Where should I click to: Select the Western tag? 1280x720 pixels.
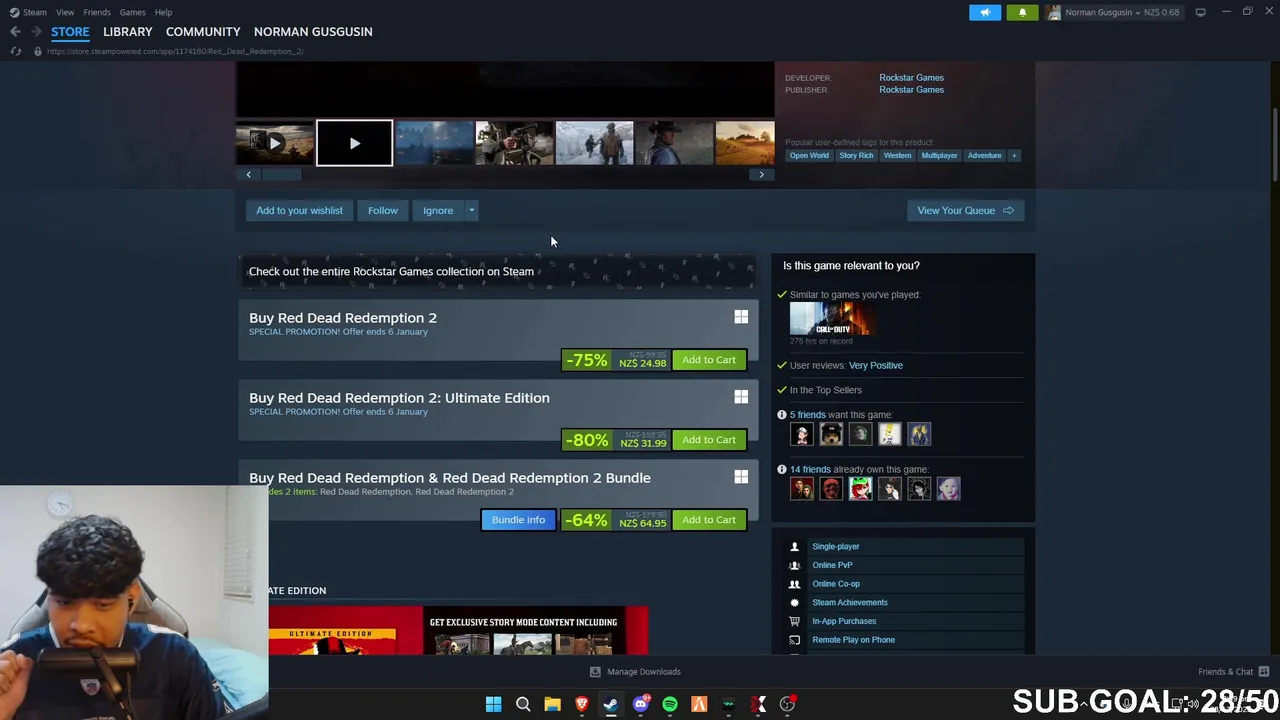tap(897, 155)
